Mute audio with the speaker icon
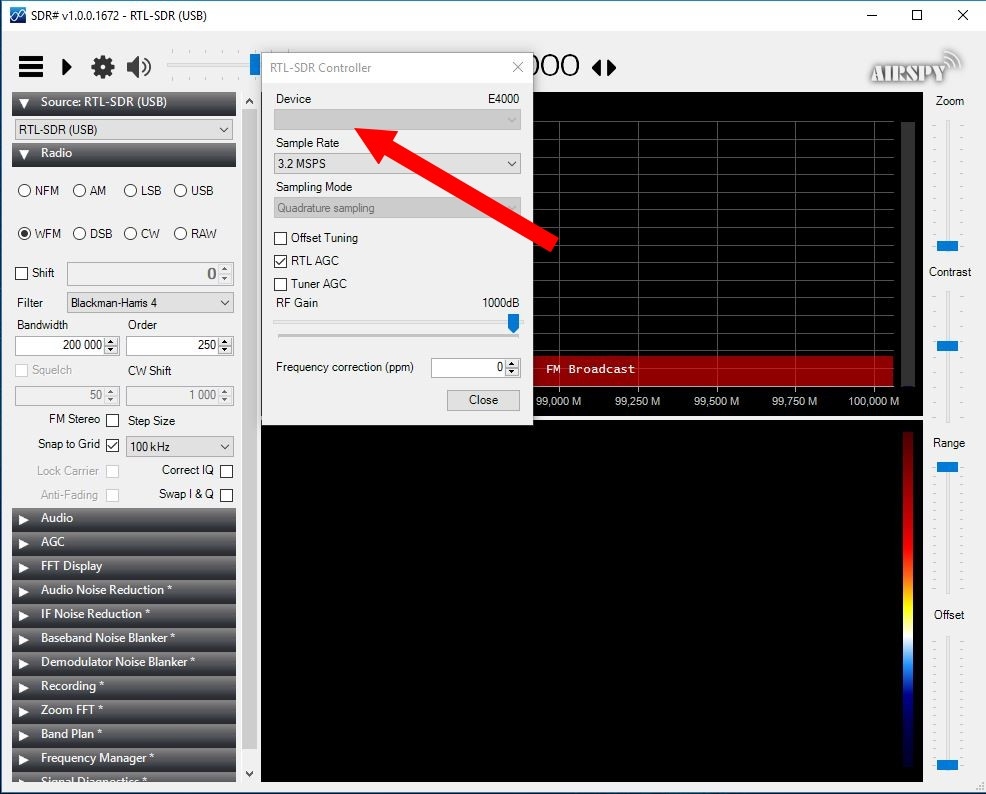 (x=139, y=67)
